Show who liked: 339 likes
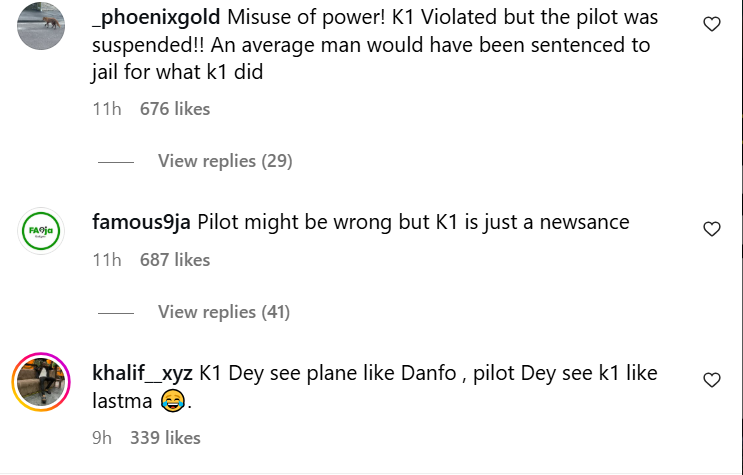 point(165,438)
